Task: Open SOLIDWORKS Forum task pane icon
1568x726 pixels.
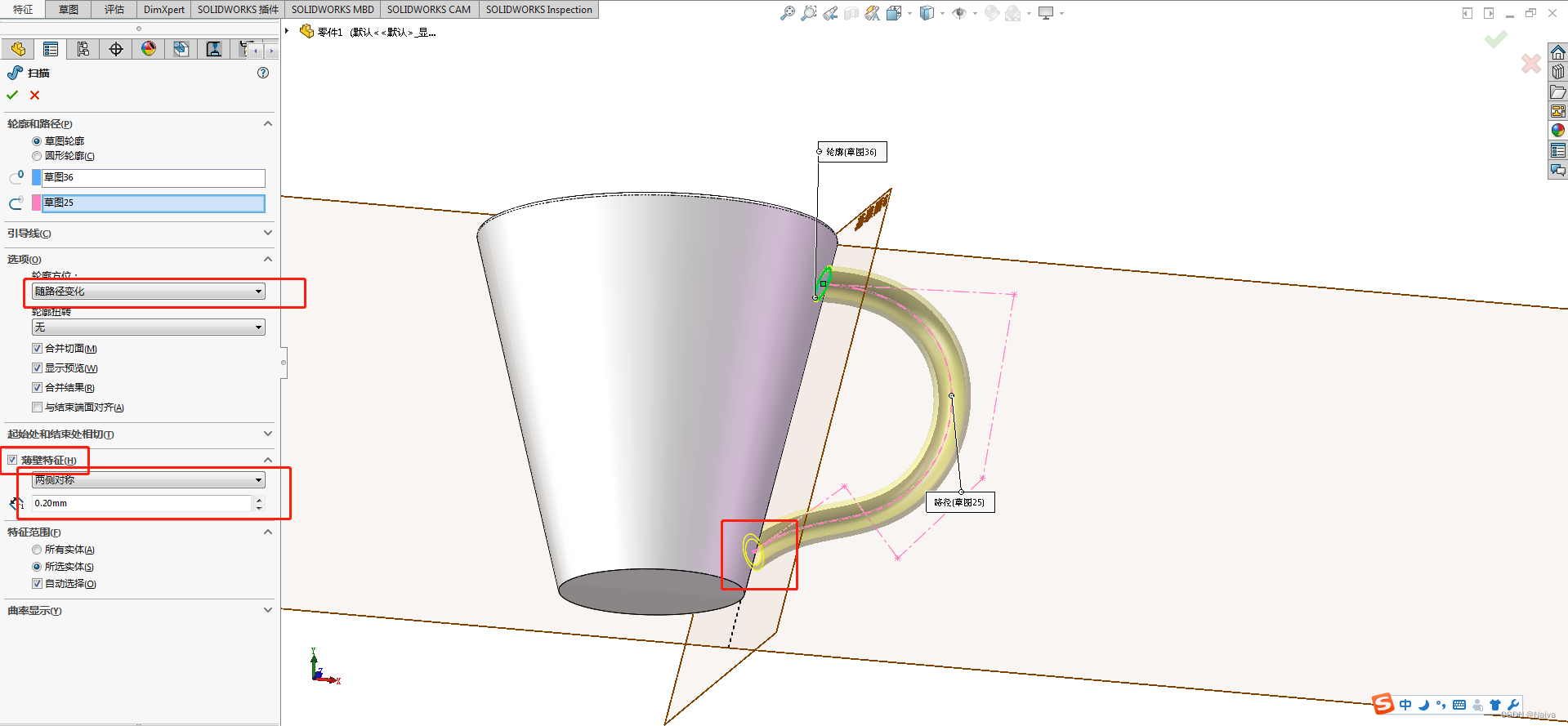Action: click(1558, 170)
